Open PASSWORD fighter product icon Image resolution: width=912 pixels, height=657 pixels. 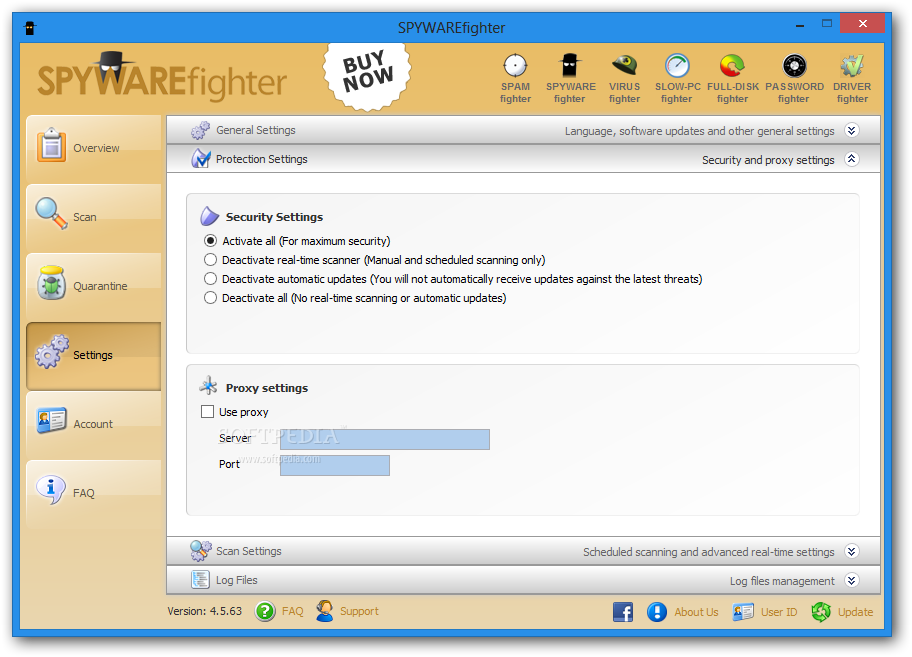point(794,78)
